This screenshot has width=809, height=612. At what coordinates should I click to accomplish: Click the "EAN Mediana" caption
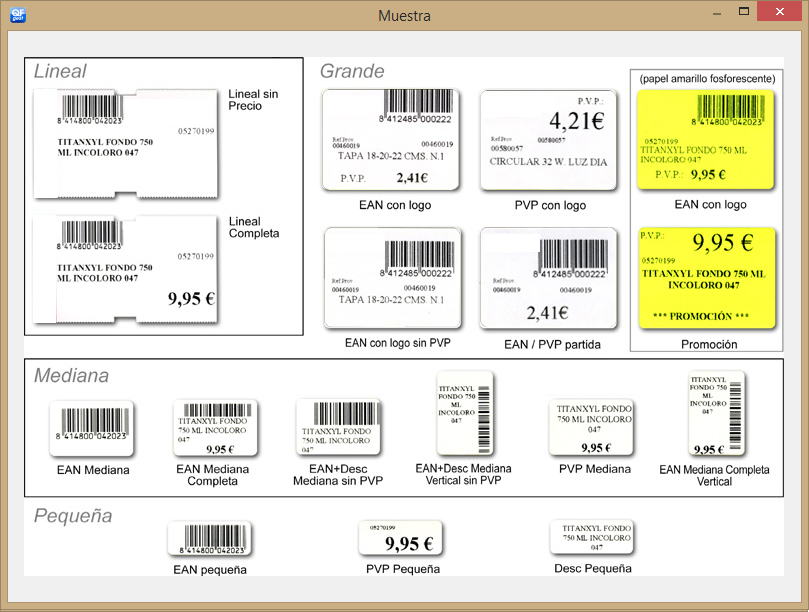click(x=93, y=470)
